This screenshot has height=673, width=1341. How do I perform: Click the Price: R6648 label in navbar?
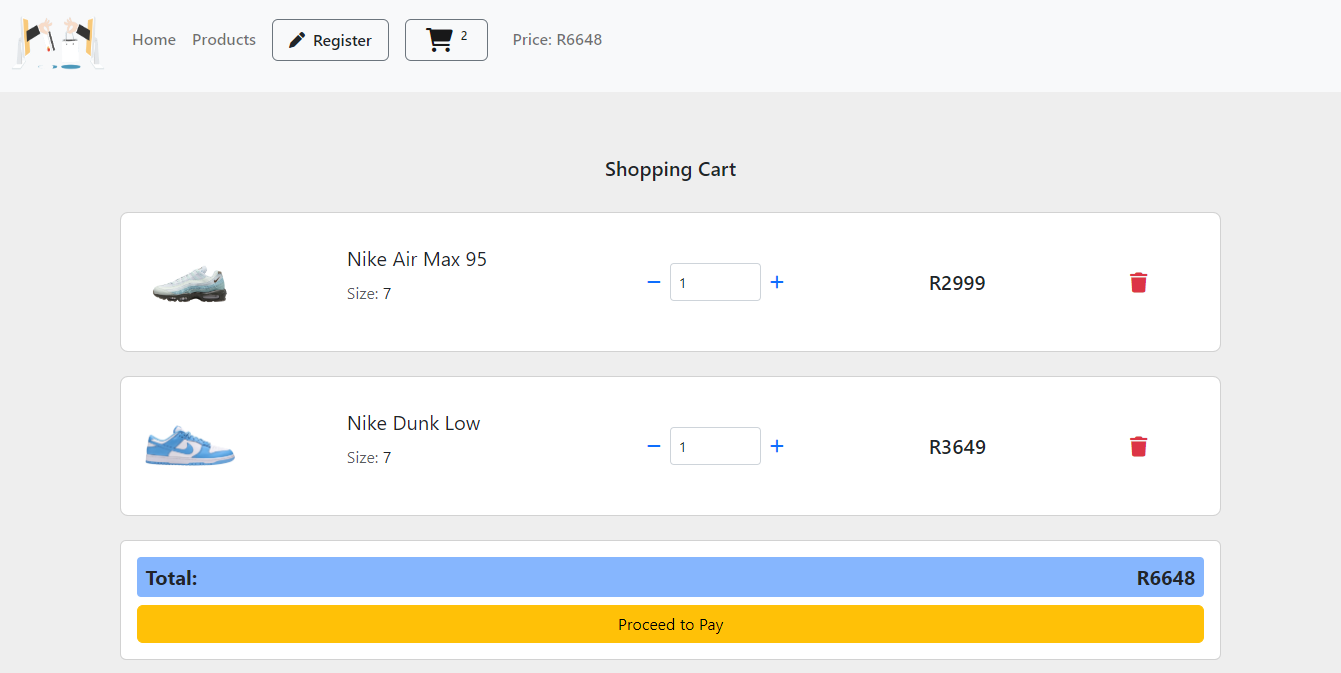point(557,40)
